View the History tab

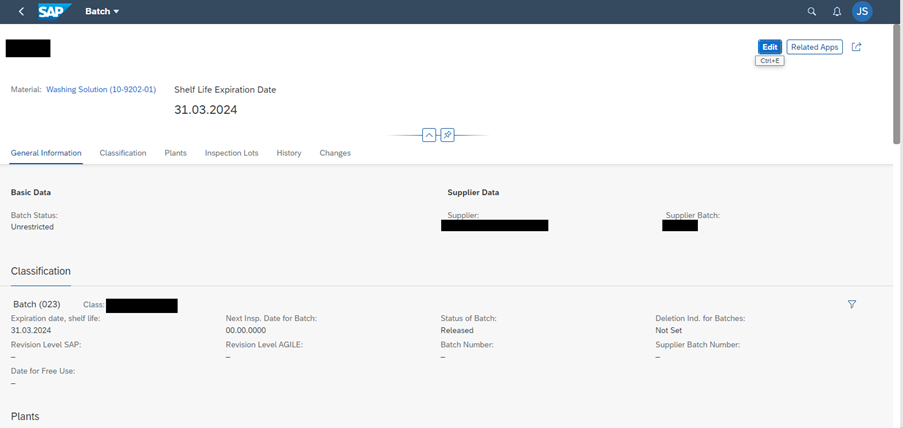tap(289, 153)
